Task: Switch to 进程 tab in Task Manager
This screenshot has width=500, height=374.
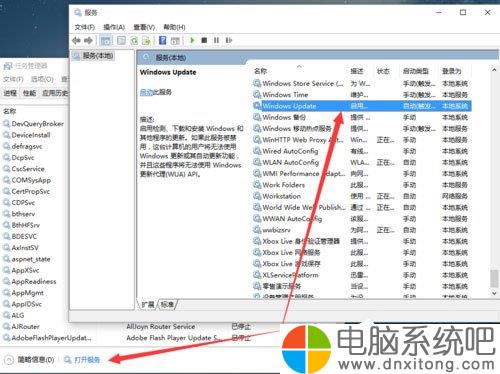Action: pos(10,93)
